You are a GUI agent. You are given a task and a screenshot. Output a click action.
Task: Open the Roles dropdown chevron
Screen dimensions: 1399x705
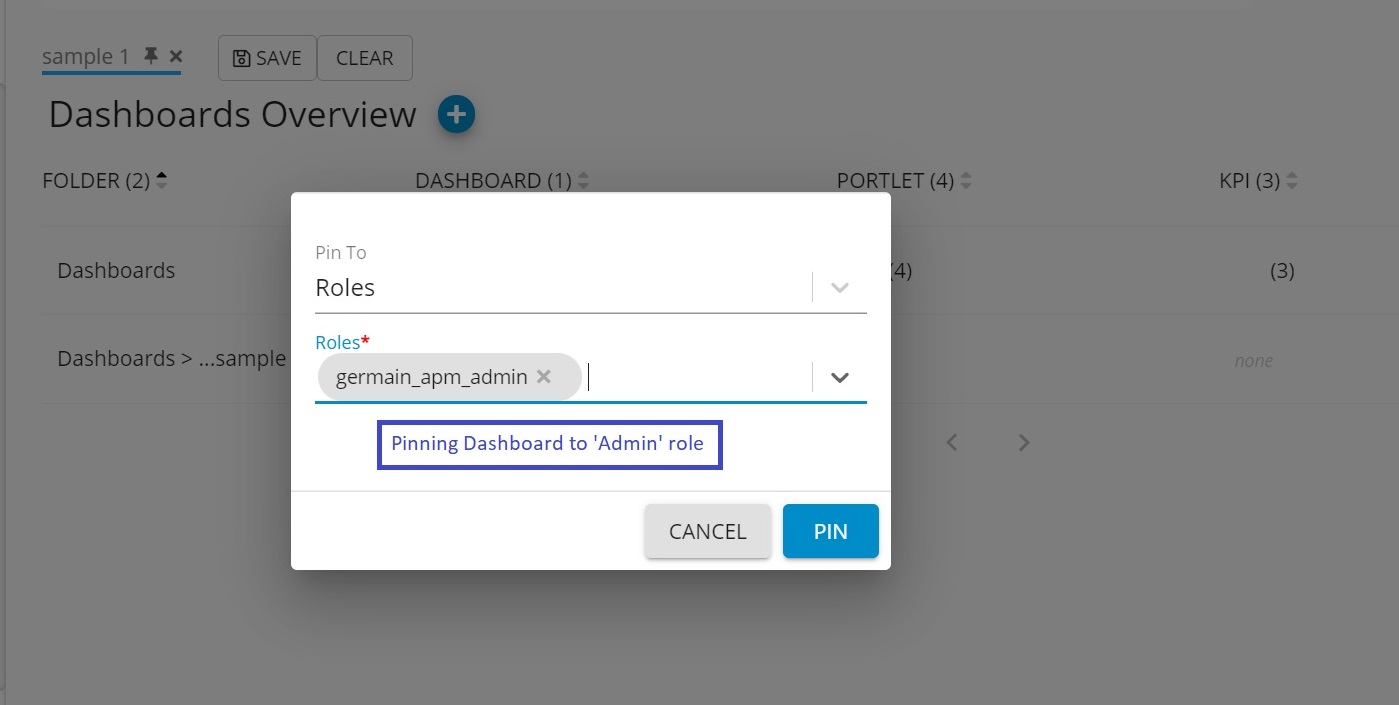pyautogui.click(x=840, y=377)
